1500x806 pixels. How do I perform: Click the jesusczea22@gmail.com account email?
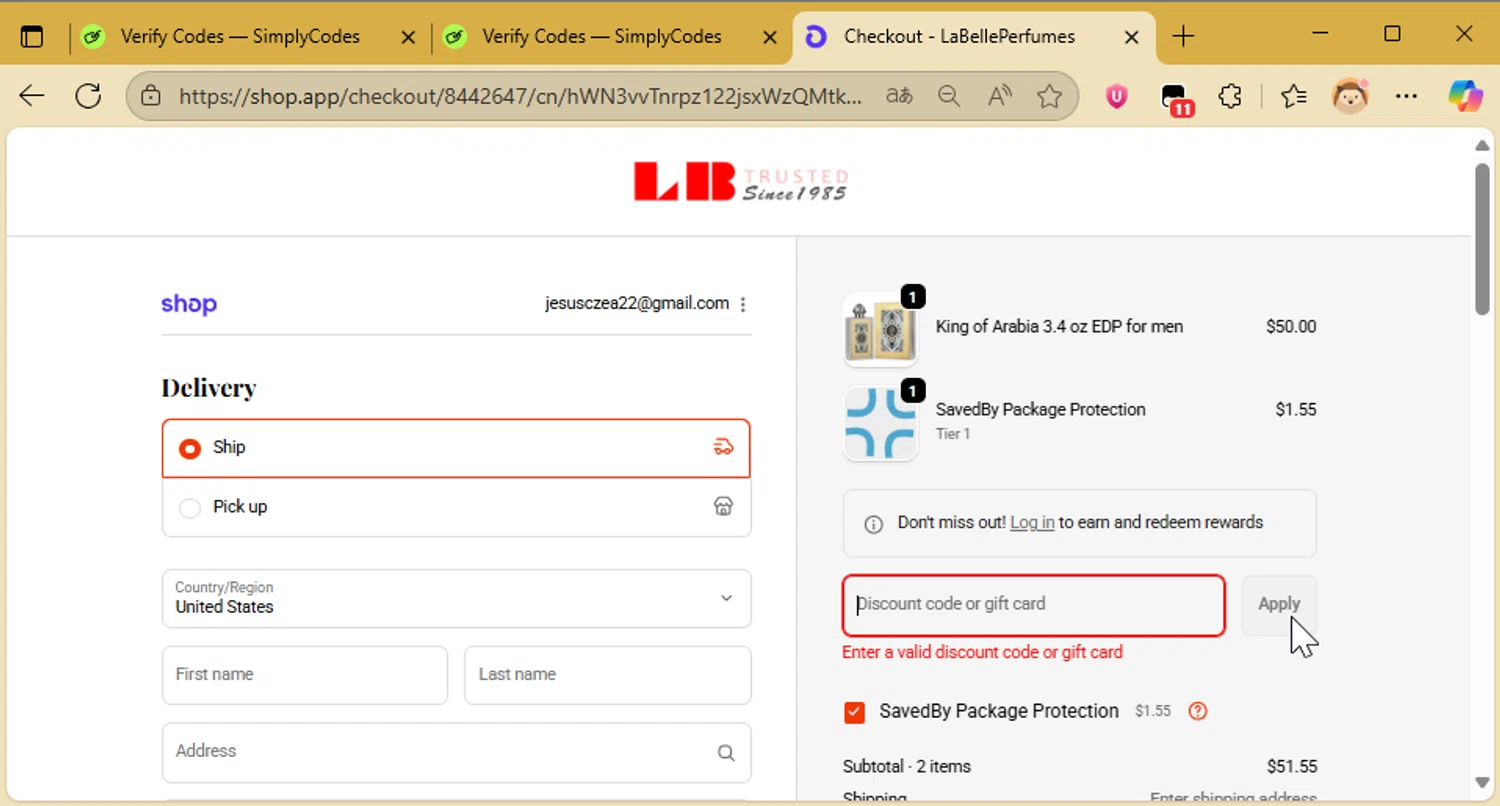tap(637, 304)
